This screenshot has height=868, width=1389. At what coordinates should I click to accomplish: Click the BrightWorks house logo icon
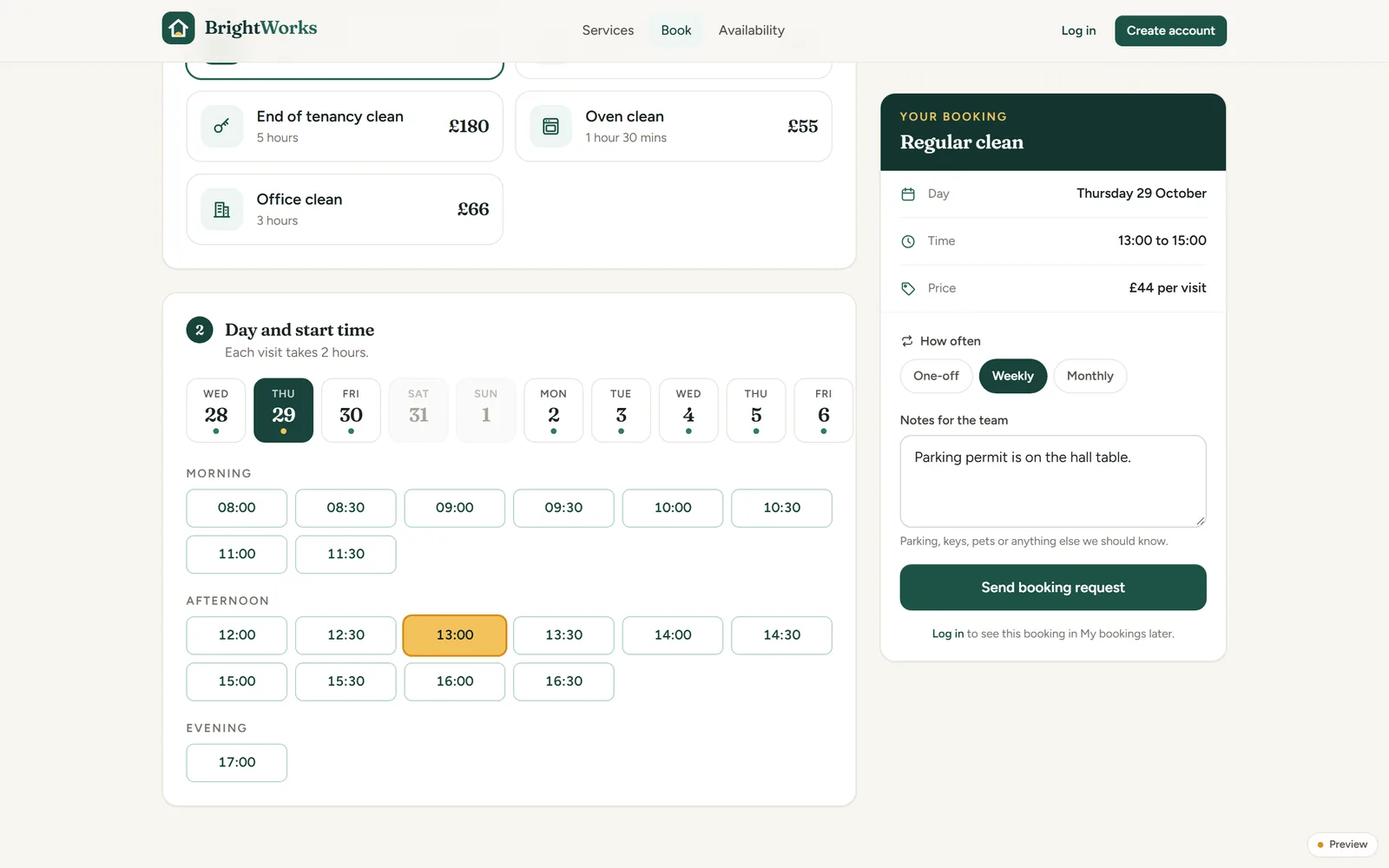(x=178, y=28)
